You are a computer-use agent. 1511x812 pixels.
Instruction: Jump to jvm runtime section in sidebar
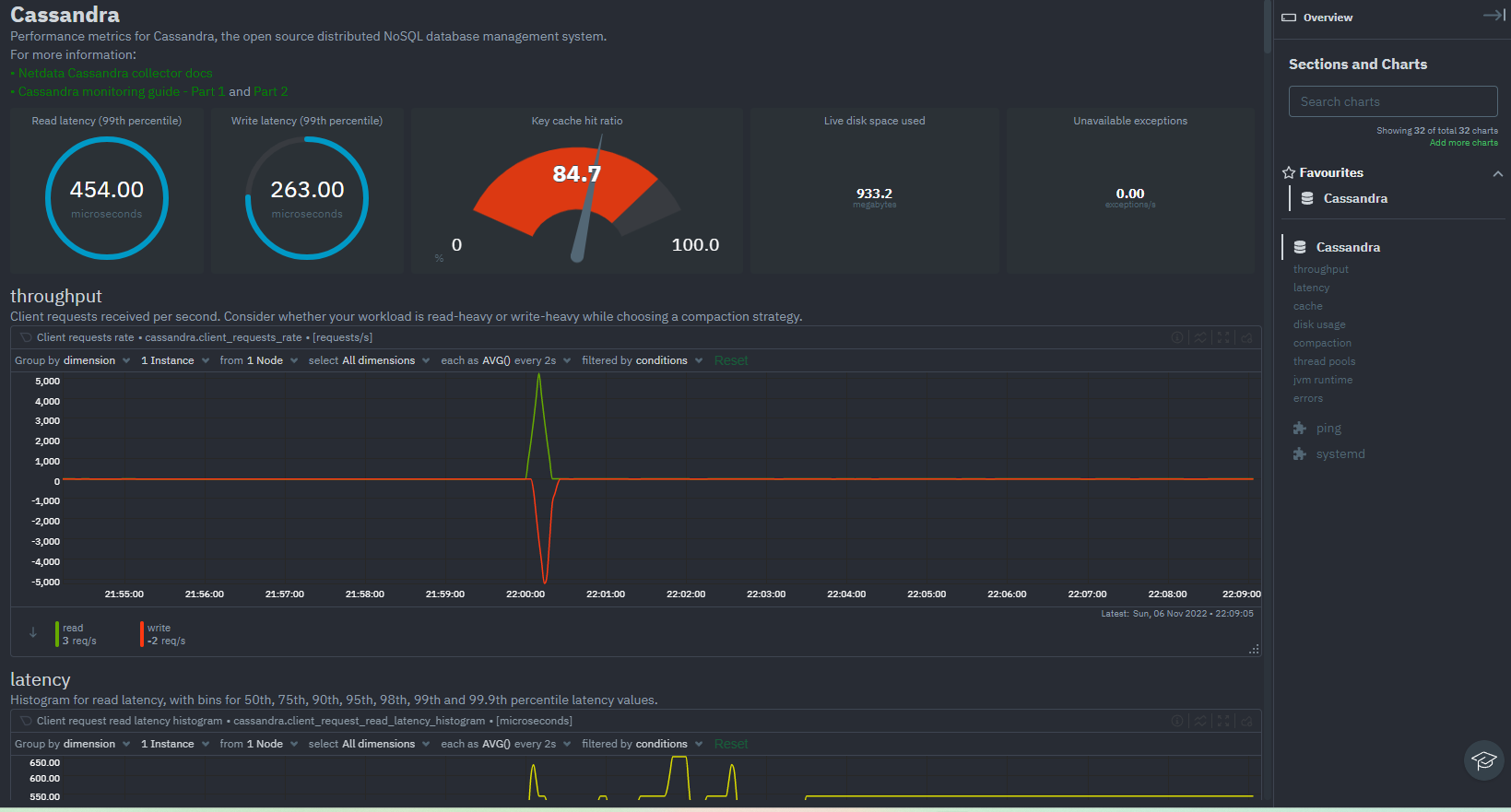click(1322, 381)
